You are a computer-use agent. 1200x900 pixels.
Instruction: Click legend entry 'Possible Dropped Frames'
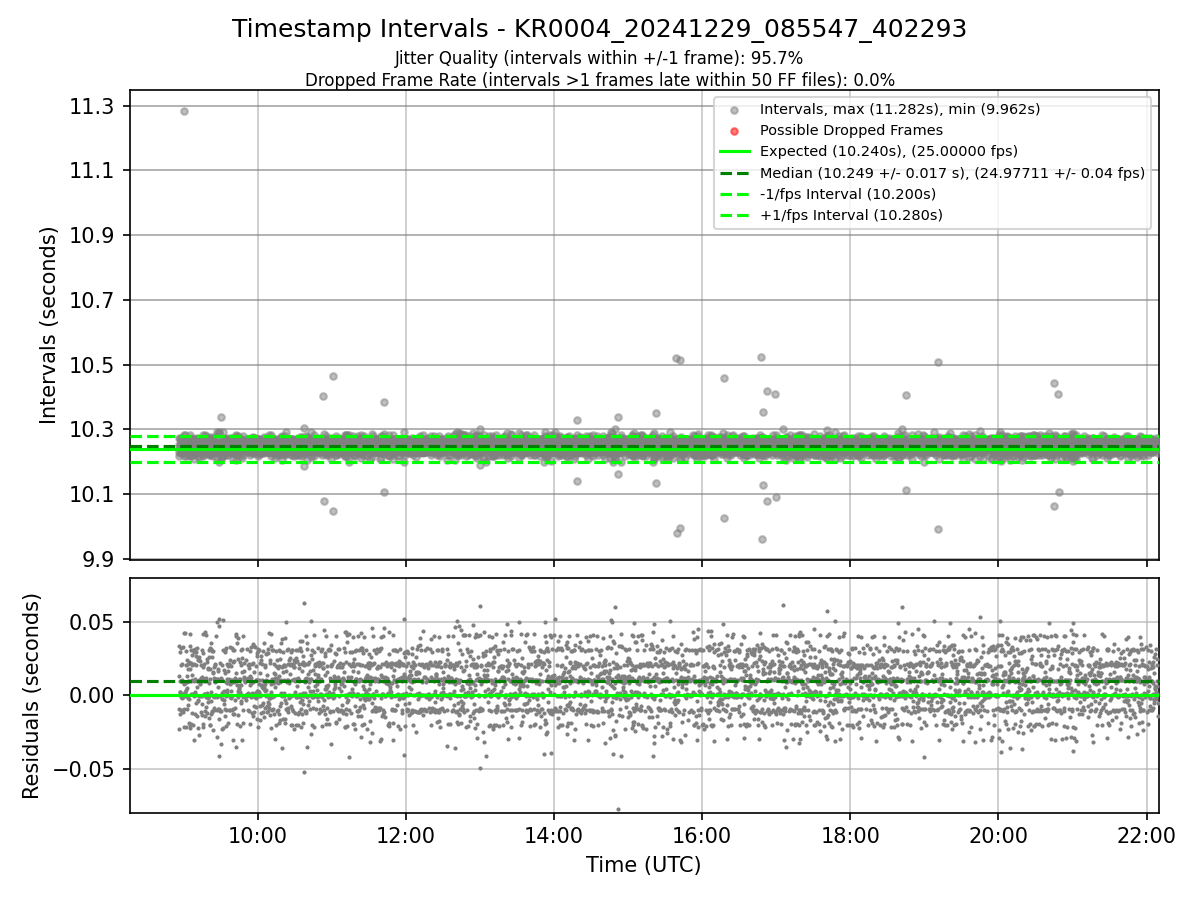coord(851,130)
